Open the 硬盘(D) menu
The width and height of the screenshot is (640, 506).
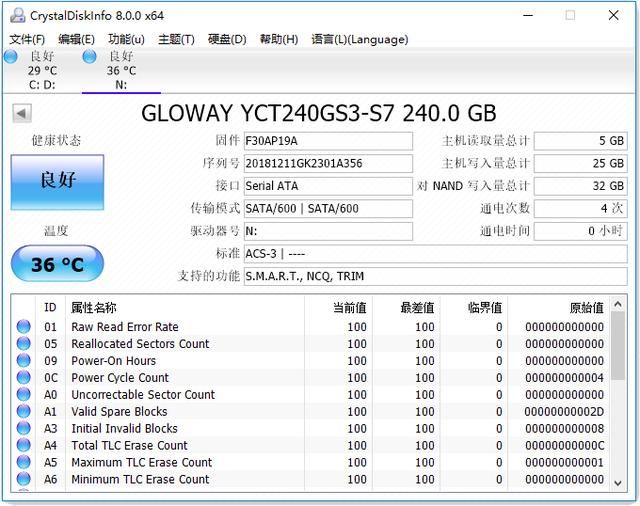(227, 39)
